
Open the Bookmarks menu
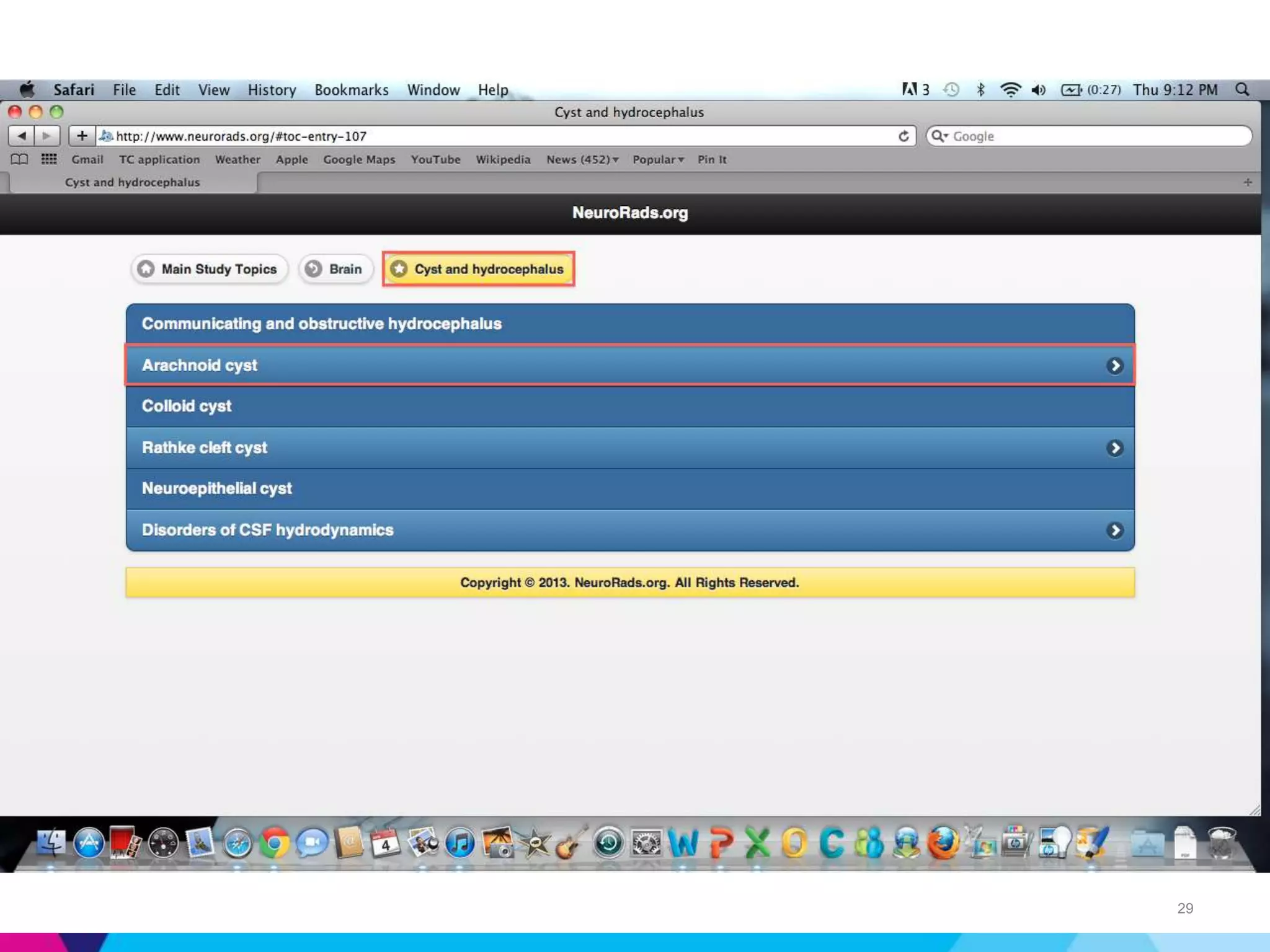click(x=351, y=90)
